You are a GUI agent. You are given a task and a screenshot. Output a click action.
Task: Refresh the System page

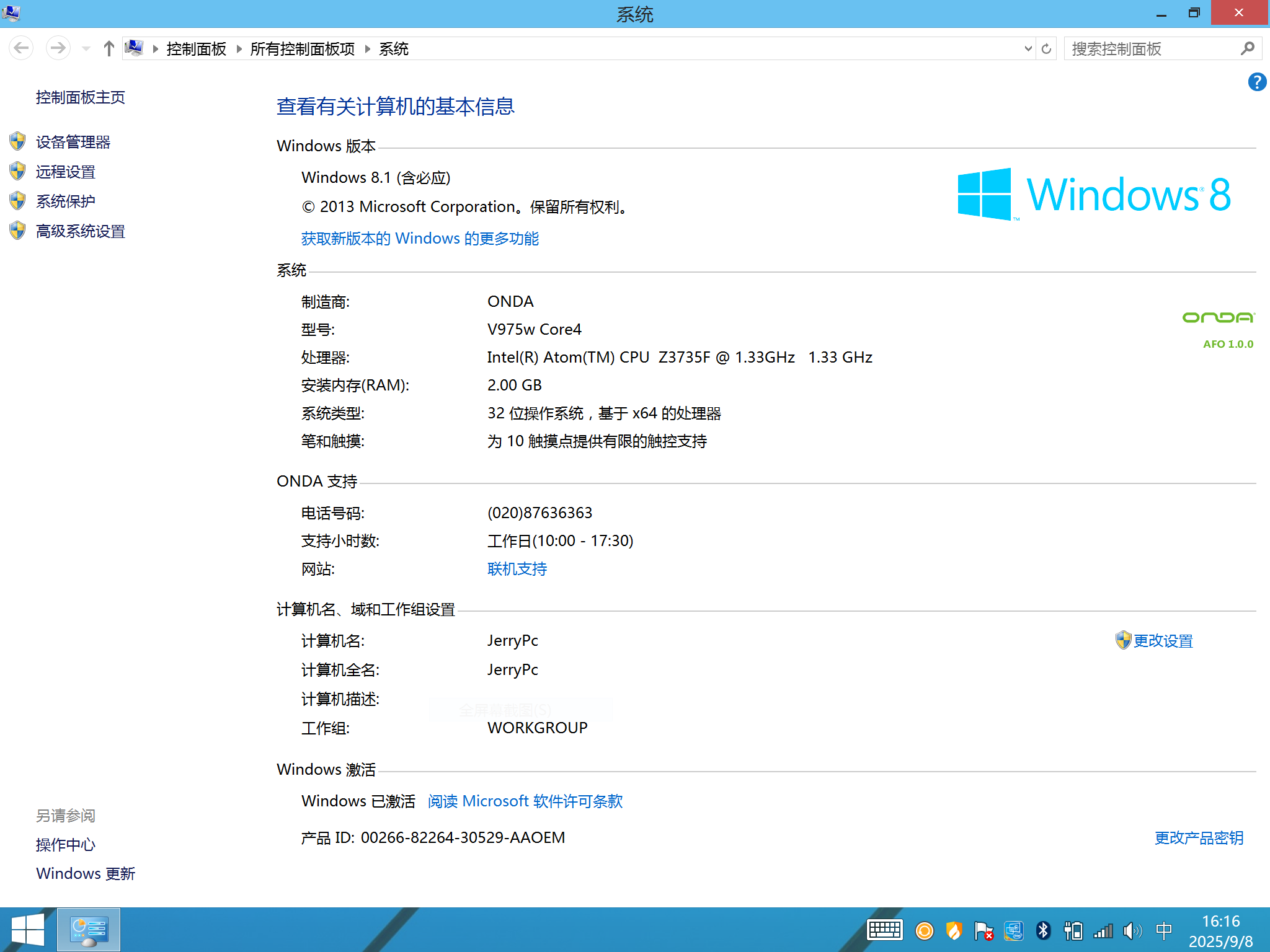tap(1047, 48)
